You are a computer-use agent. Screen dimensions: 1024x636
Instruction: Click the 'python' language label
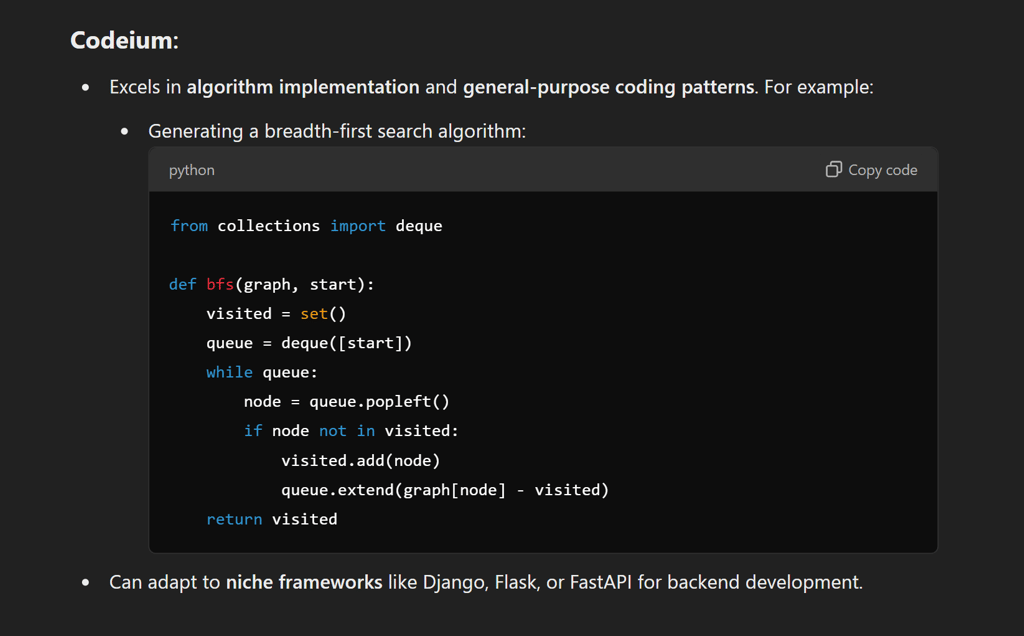pos(191,170)
